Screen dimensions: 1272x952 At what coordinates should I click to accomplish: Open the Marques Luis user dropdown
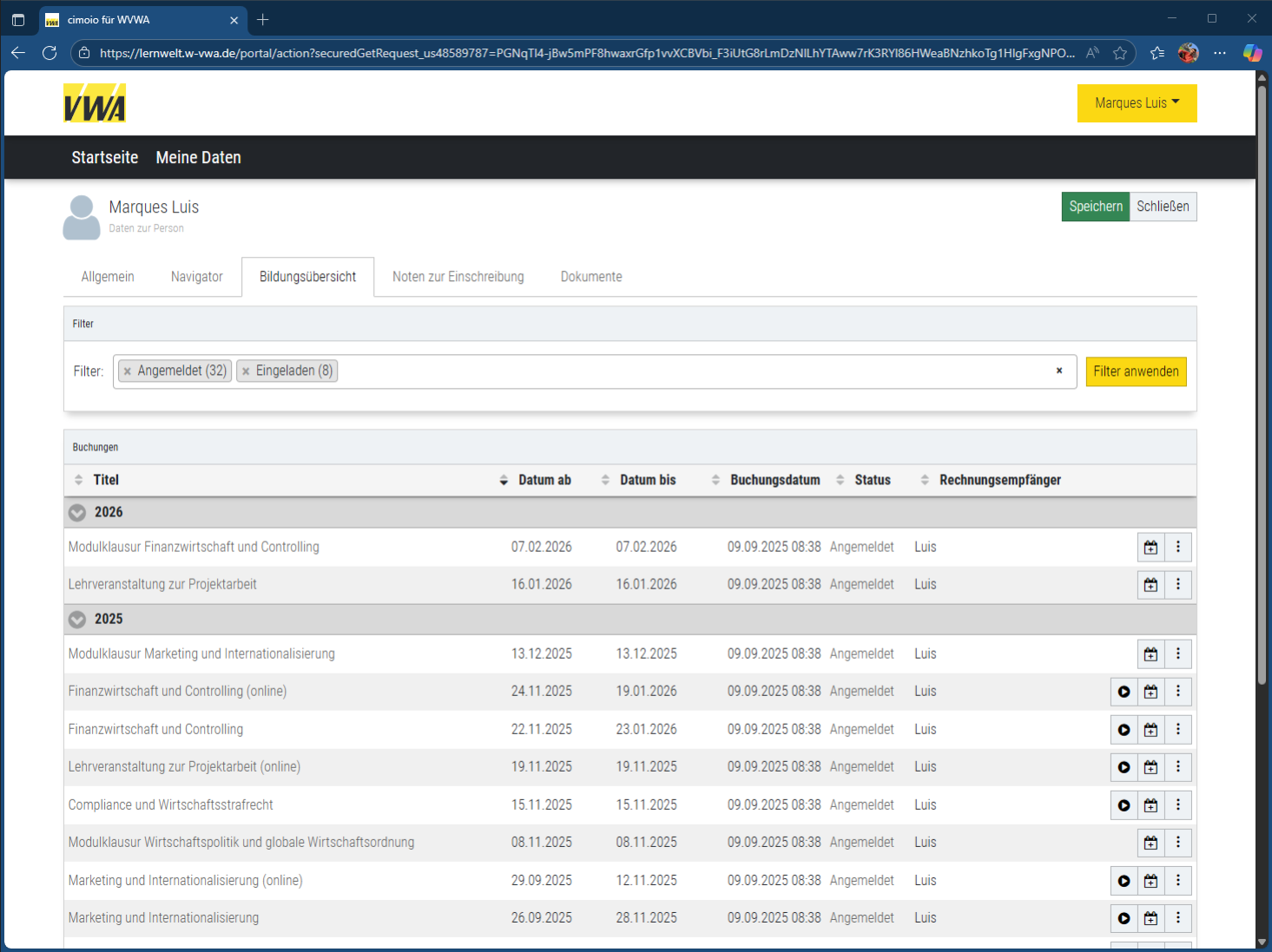click(1136, 103)
